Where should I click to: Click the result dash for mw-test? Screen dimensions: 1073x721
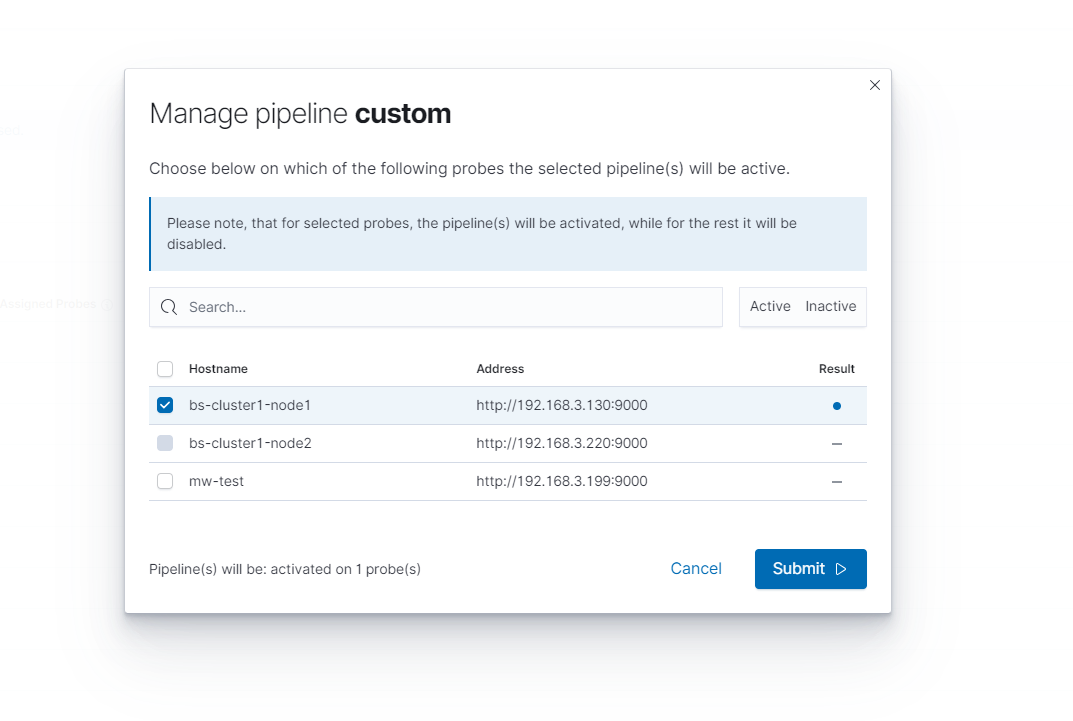[x=837, y=481]
